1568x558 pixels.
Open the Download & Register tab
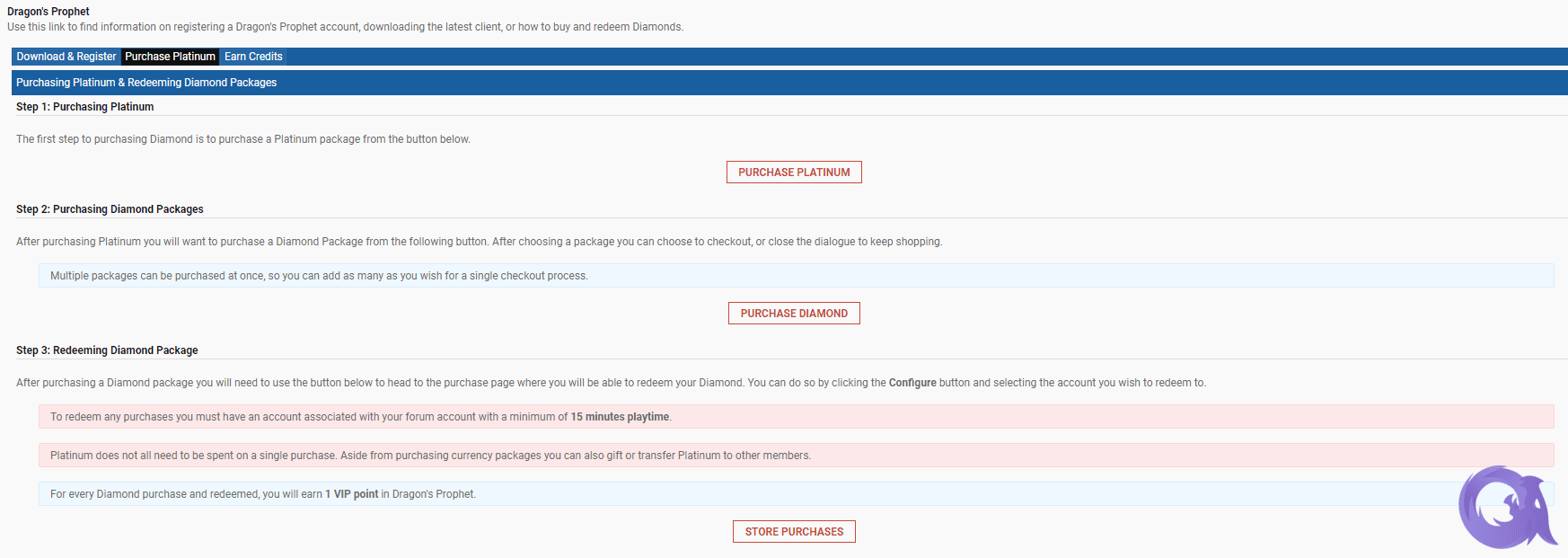(66, 57)
